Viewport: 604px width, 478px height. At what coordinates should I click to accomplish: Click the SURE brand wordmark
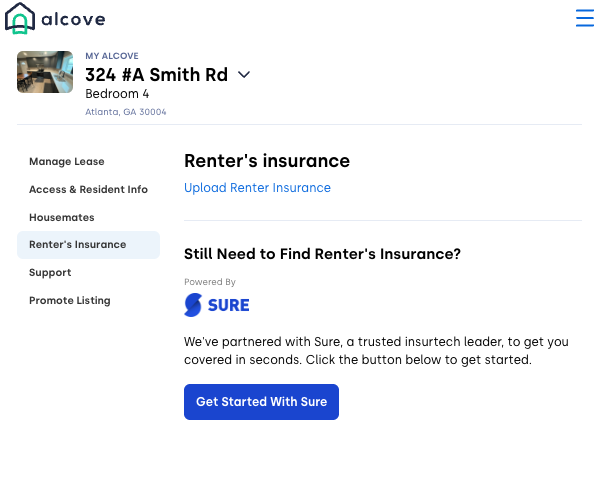[x=228, y=305]
